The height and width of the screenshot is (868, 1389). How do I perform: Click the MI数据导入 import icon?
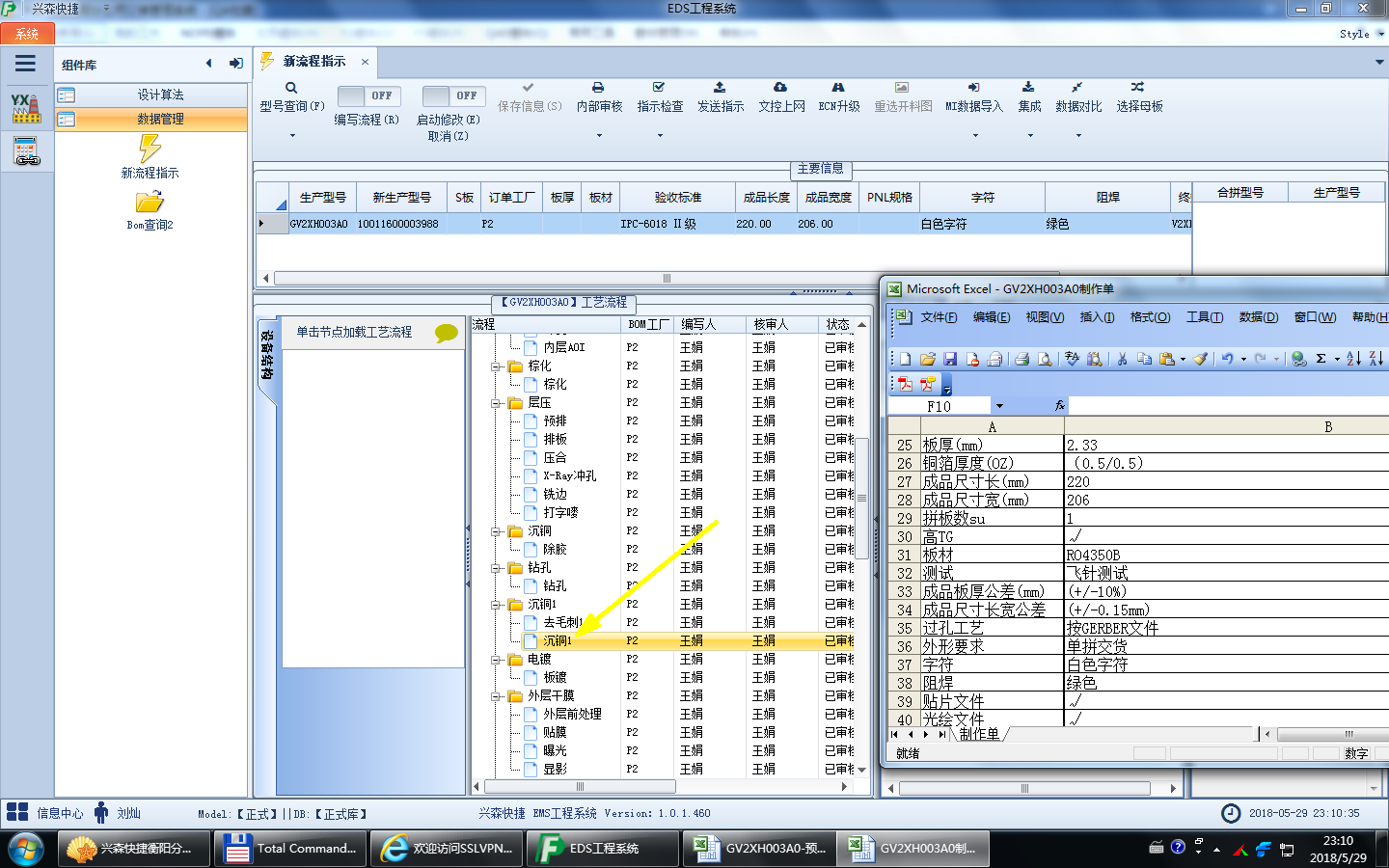point(973,87)
